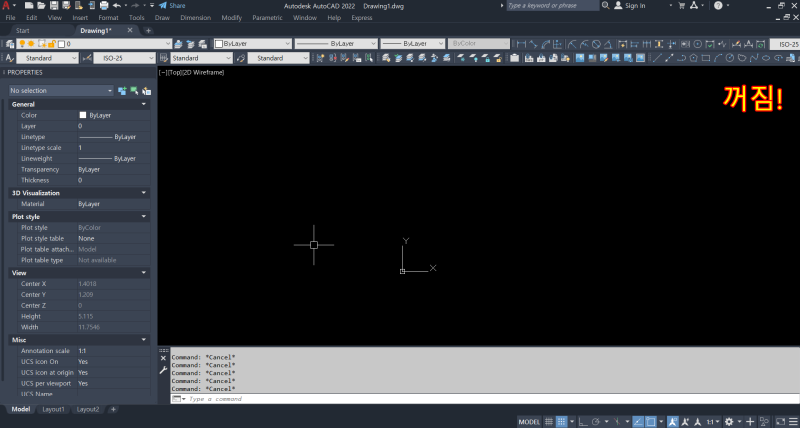The width and height of the screenshot is (800, 428).
Task: Click the Select Objects icon in Properties
Action: point(134,91)
